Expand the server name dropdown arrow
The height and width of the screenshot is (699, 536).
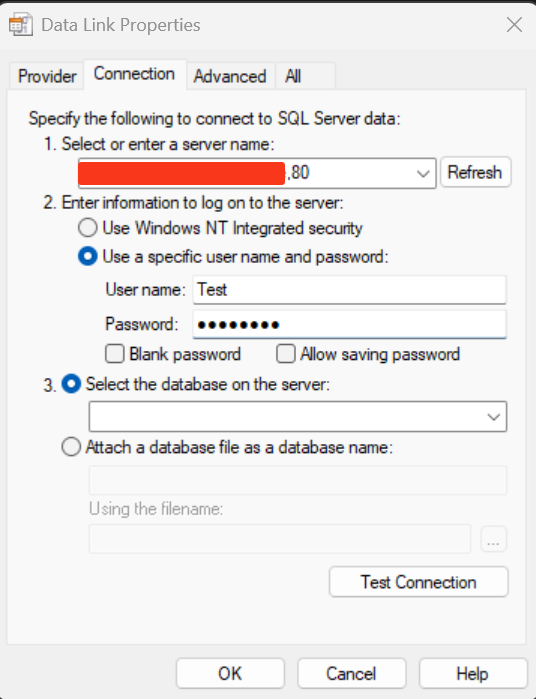(423, 173)
